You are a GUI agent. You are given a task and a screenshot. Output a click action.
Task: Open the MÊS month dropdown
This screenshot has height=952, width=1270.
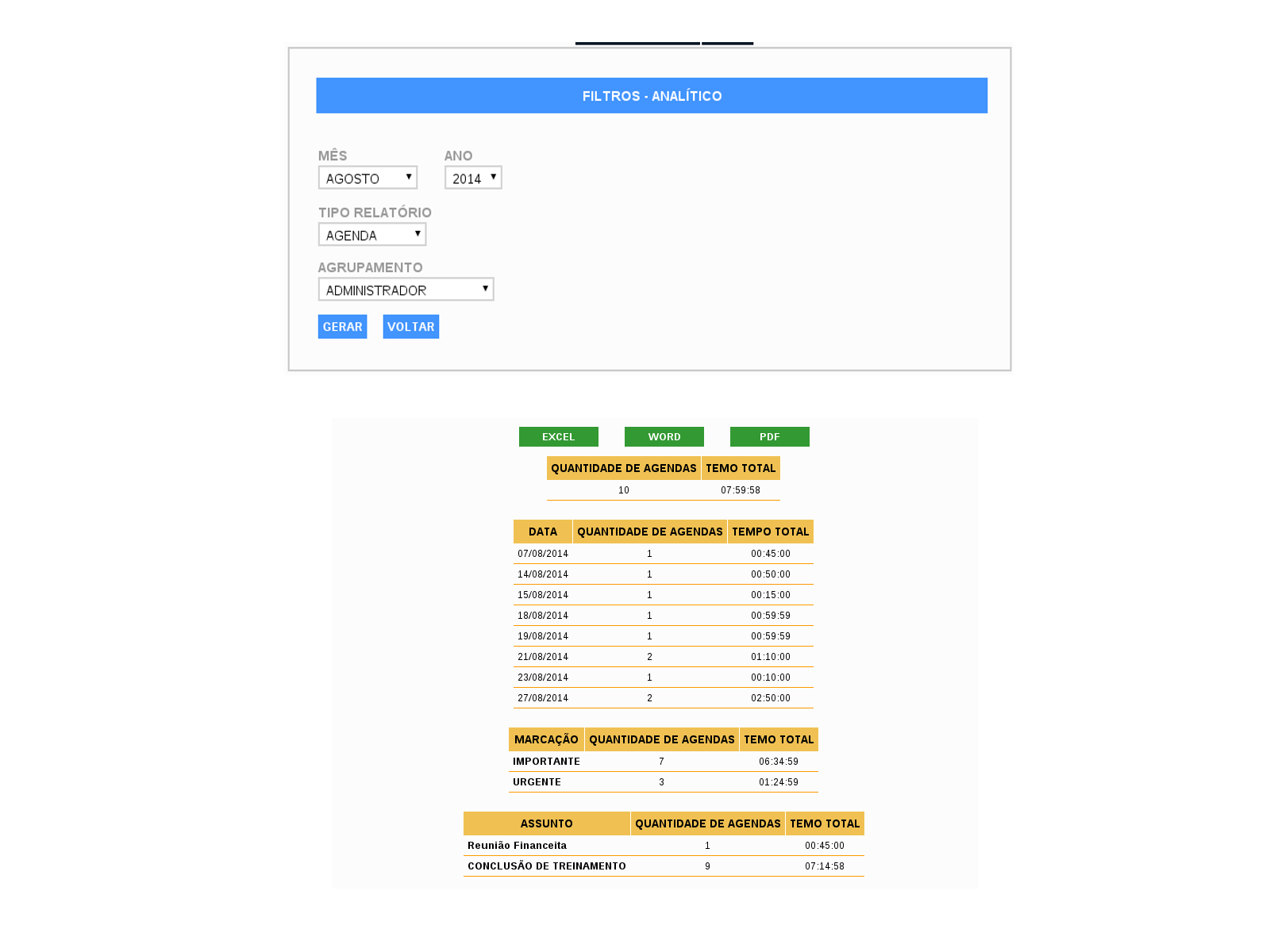[x=368, y=178]
